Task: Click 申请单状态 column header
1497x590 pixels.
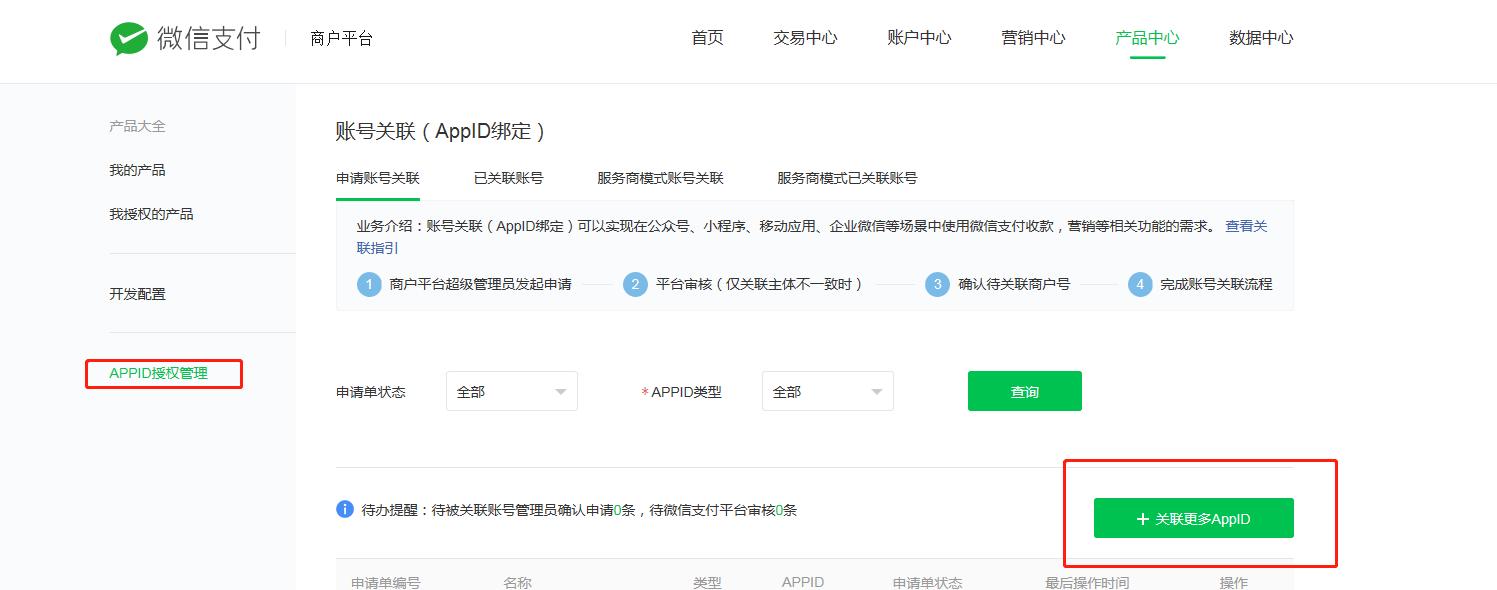Action: pos(927,582)
